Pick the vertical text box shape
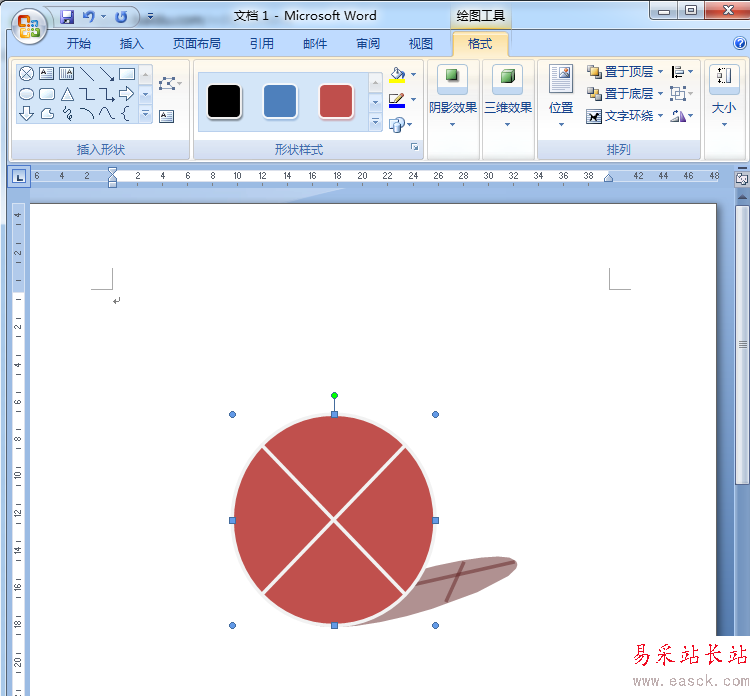Viewport: 750px width, 696px height. tap(66, 73)
